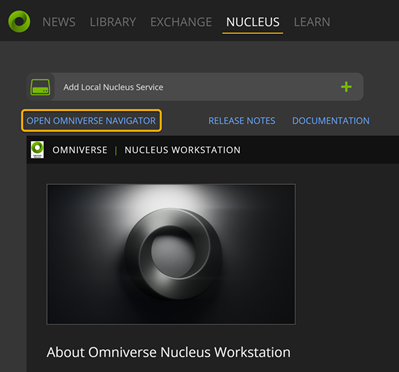Image resolution: width=399 pixels, height=372 pixels.
Task: Click the Nucleus Workstation ring thumbnail image
Action: pyautogui.click(x=171, y=254)
